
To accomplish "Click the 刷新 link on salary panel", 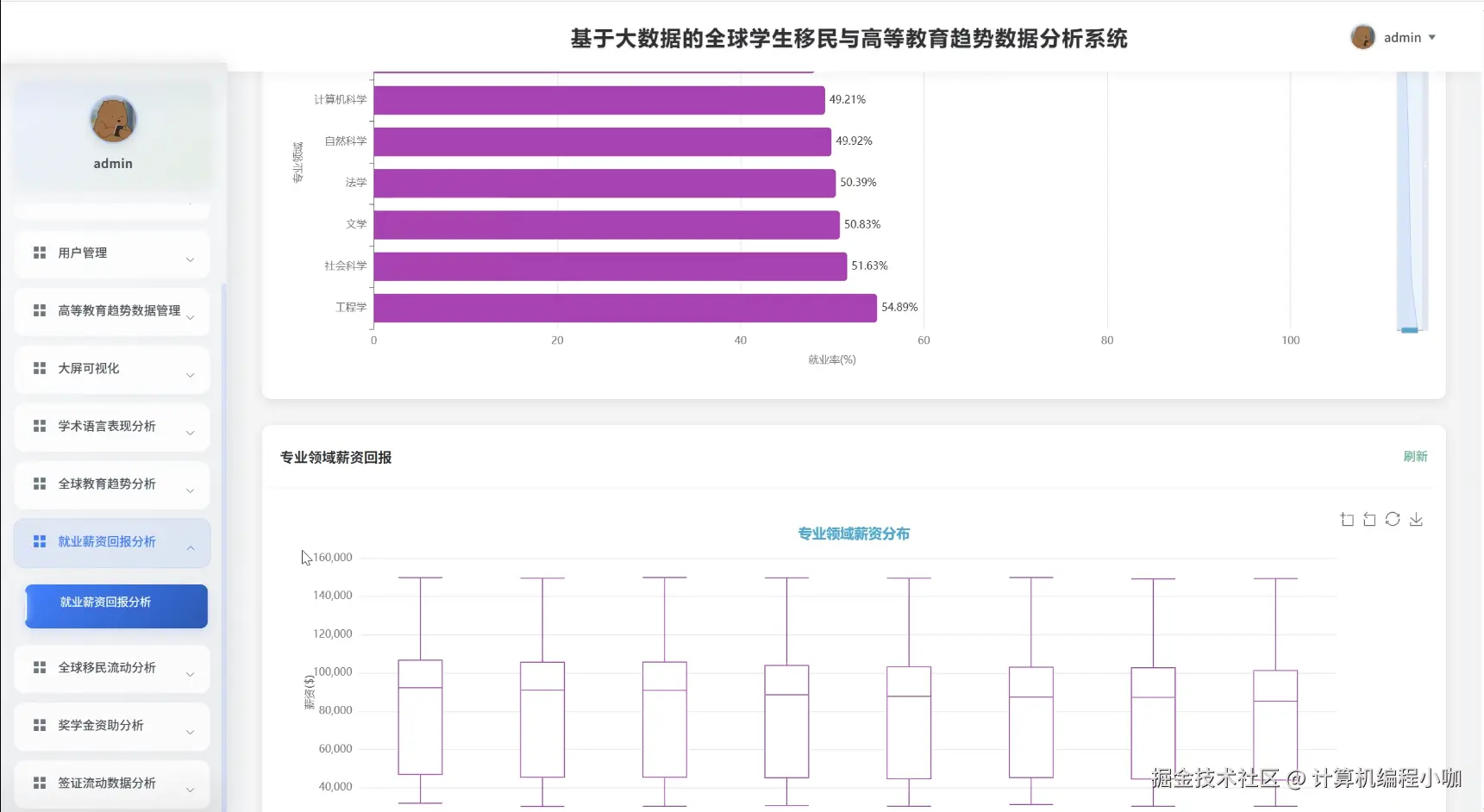I will 1415,456.
